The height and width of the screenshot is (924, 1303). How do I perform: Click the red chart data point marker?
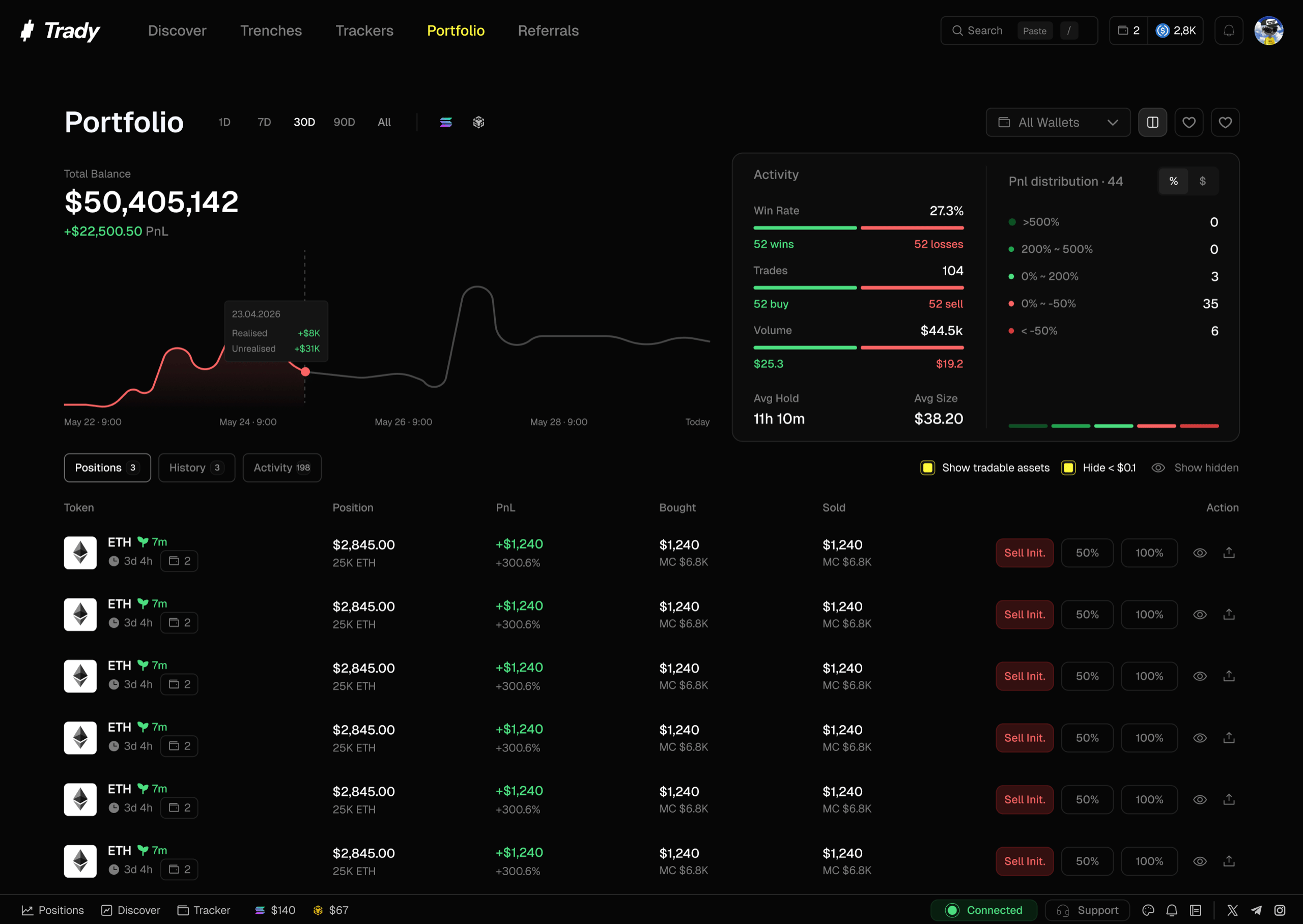click(305, 371)
